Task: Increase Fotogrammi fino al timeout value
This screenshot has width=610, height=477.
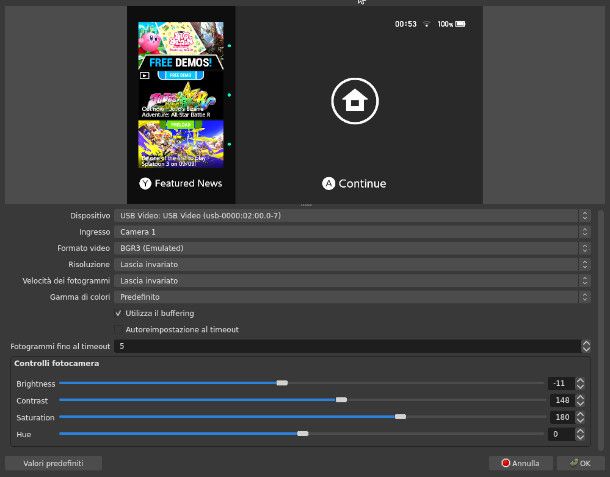Action: [586, 343]
